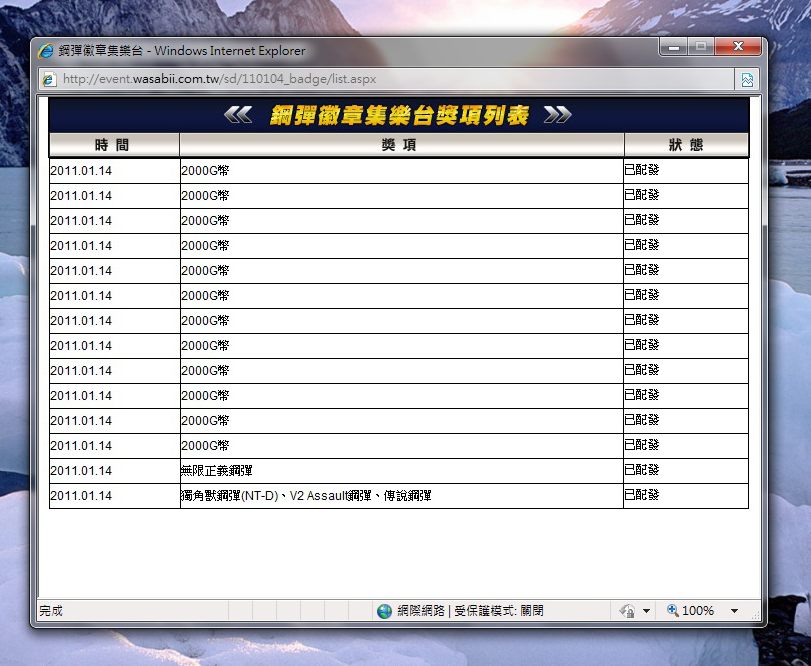Minimize the Internet Explorer window
Screen dimensions: 811x666
click(673, 47)
